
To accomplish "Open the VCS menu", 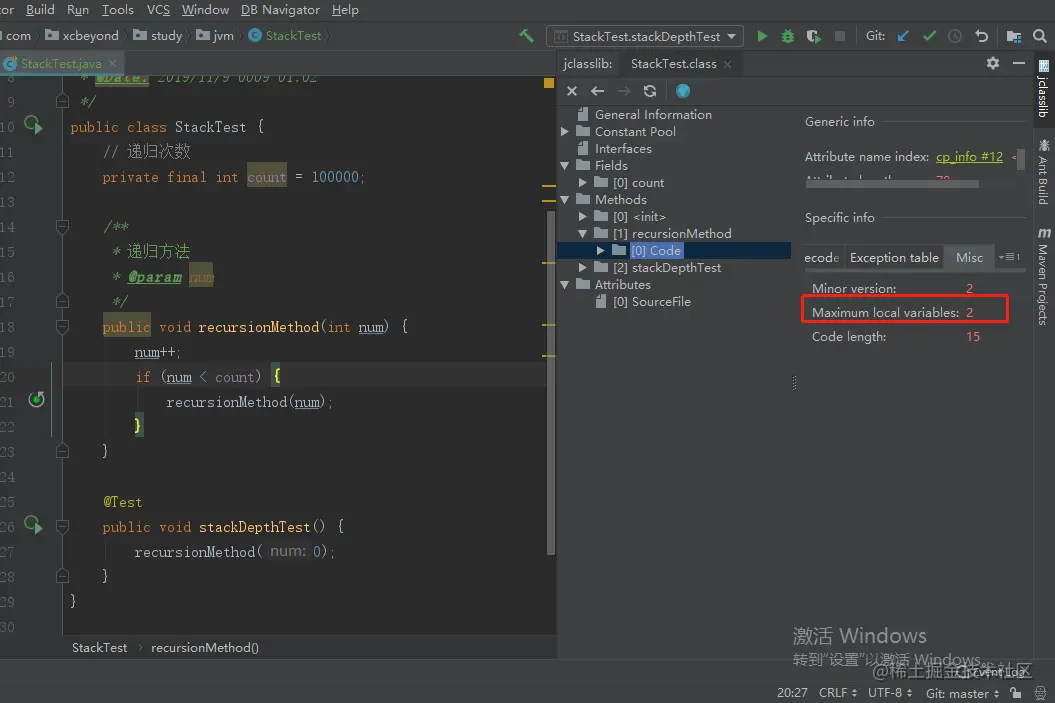I will pos(158,9).
